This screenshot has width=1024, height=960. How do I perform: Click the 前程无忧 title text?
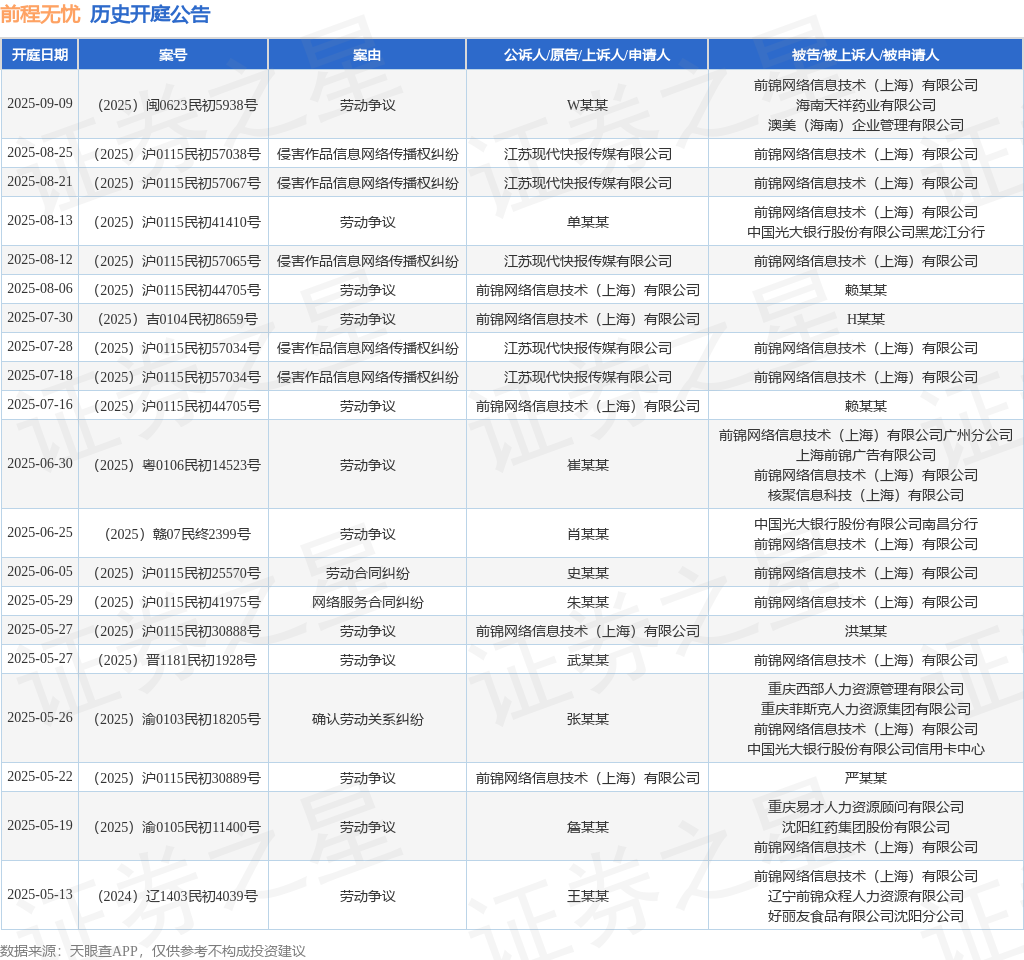(x=40, y=14)
